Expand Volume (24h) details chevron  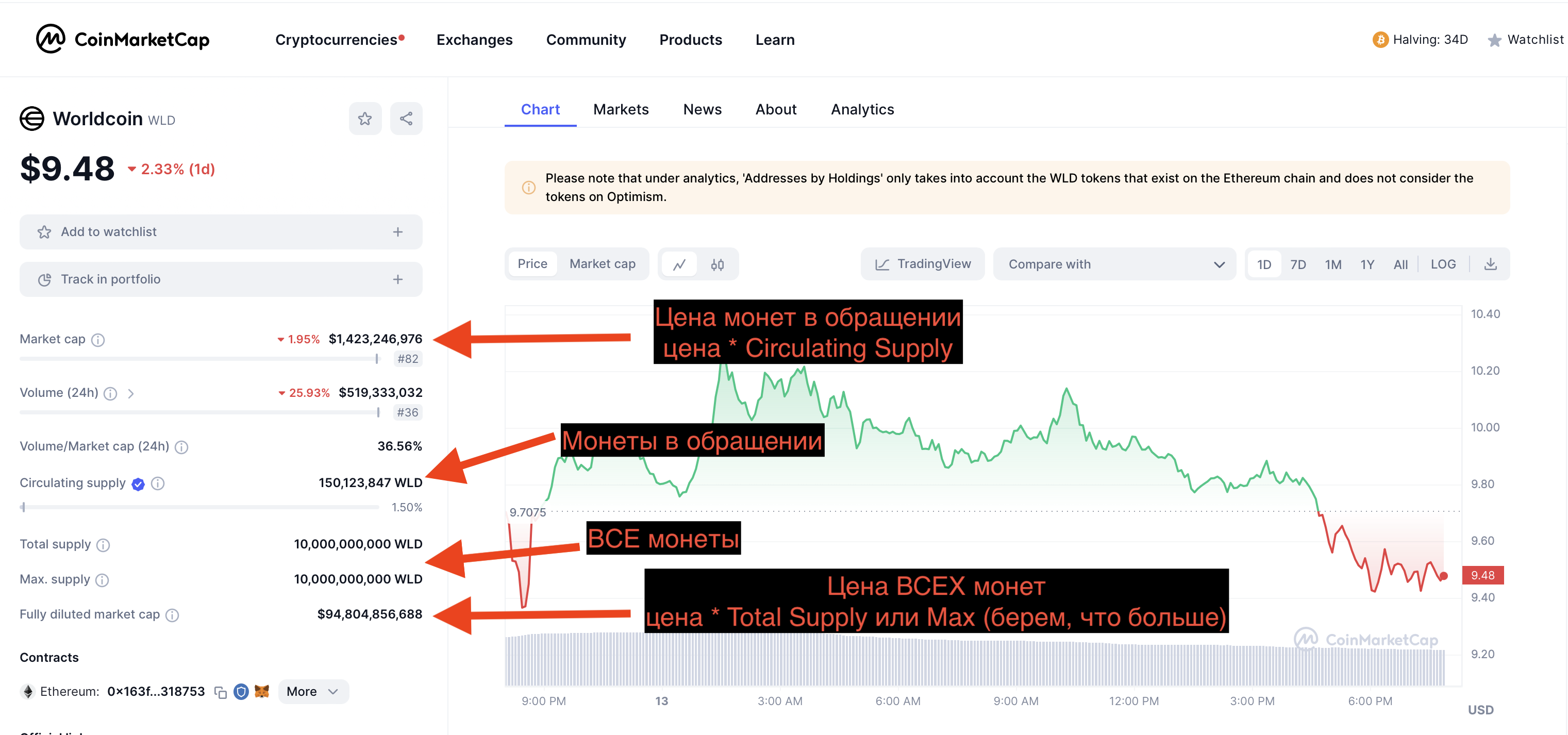[131, 394]
